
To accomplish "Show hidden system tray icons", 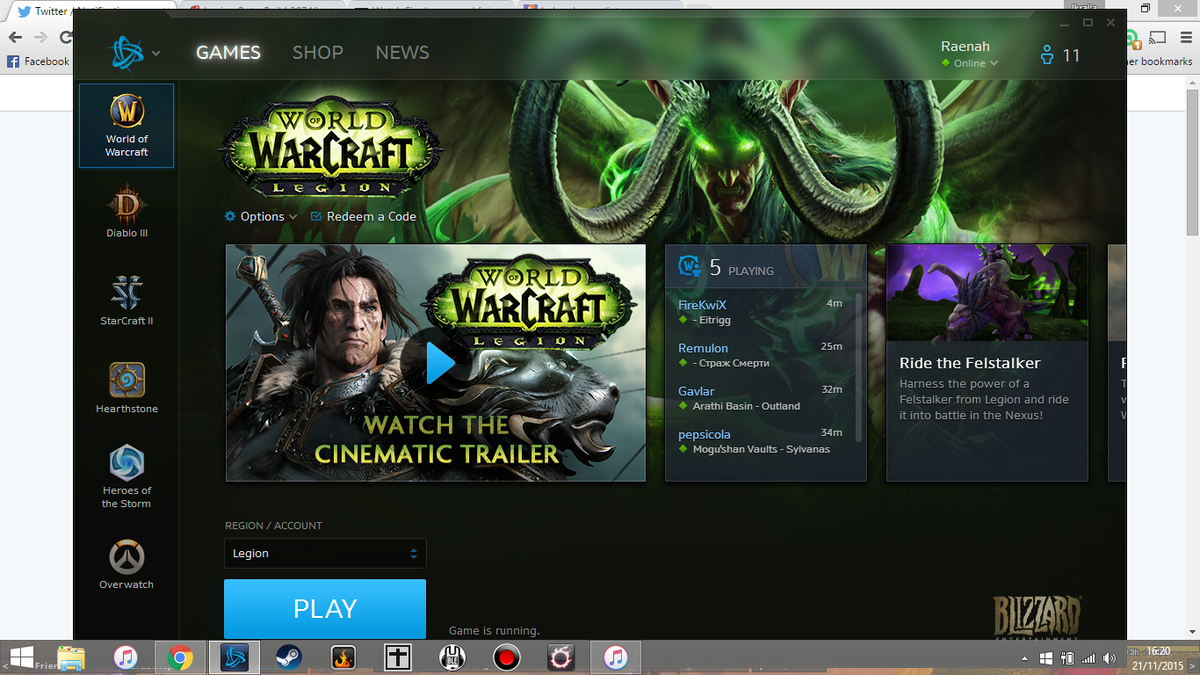I will pos(1025,659).
